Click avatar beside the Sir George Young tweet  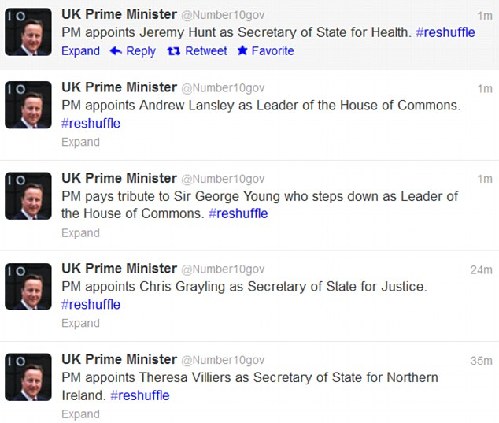(28, 196)
